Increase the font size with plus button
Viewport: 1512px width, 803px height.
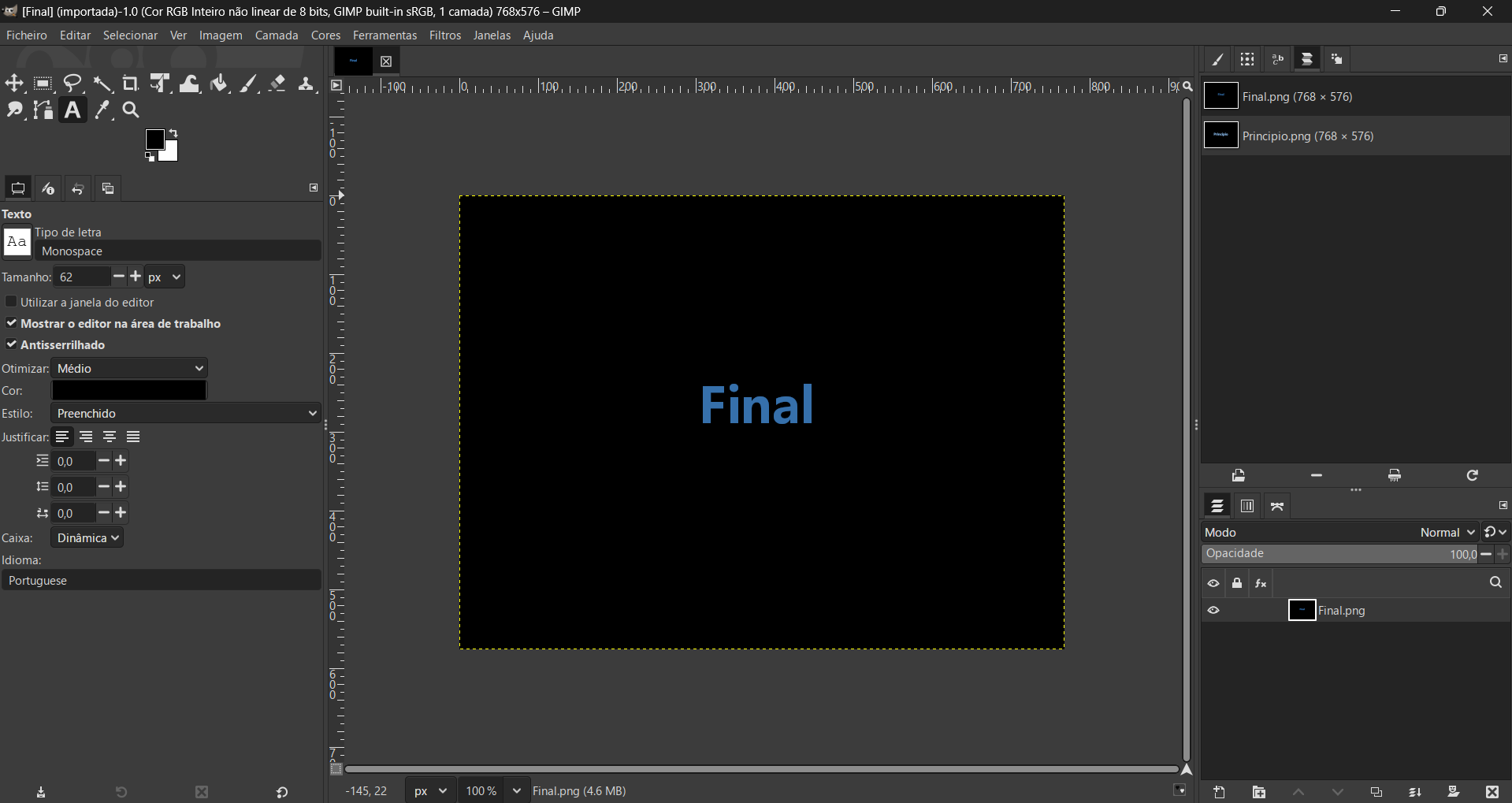[x=136, y=277]
